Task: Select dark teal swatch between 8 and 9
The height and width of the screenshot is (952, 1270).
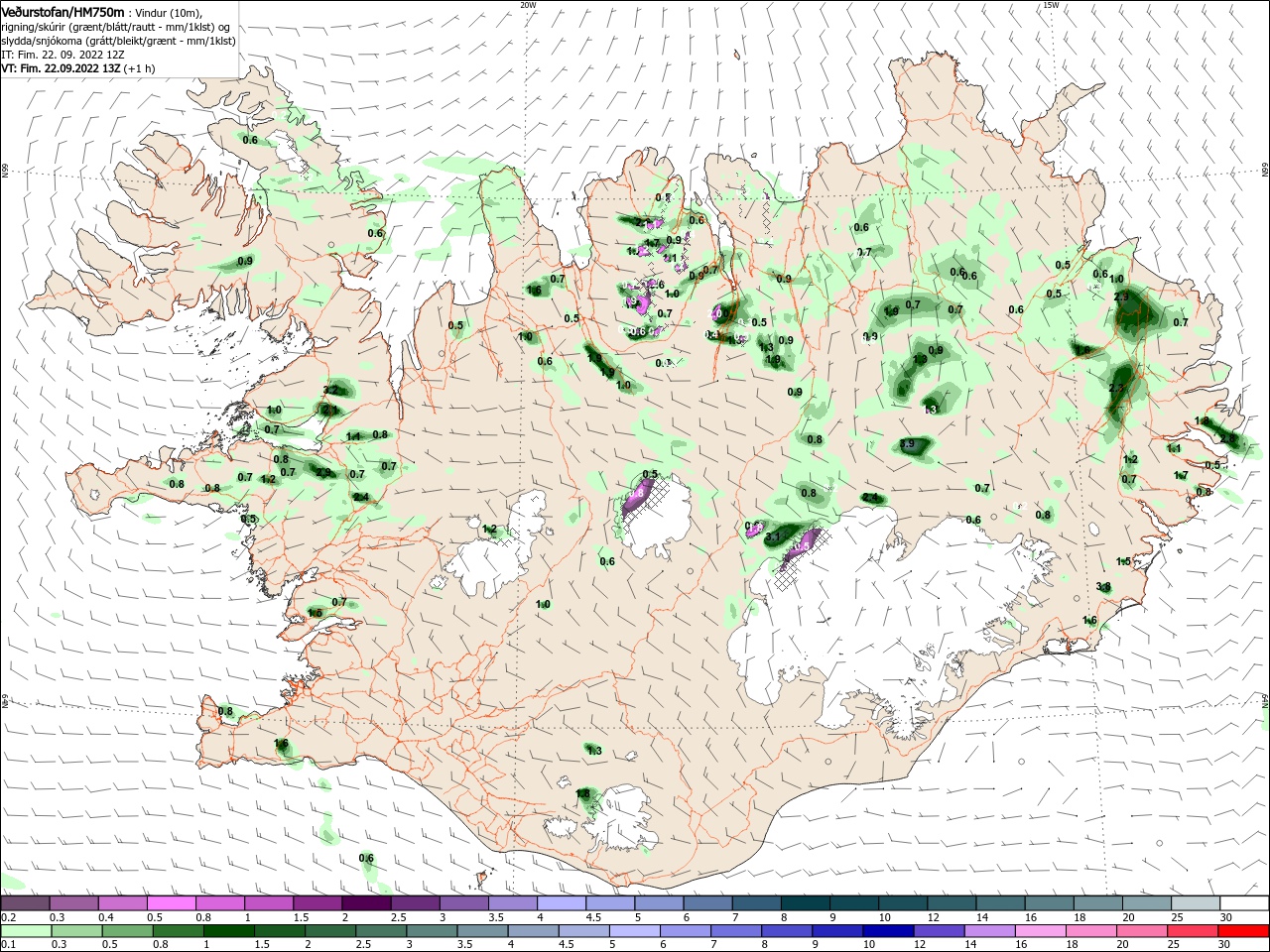Action: coord(805,903)
